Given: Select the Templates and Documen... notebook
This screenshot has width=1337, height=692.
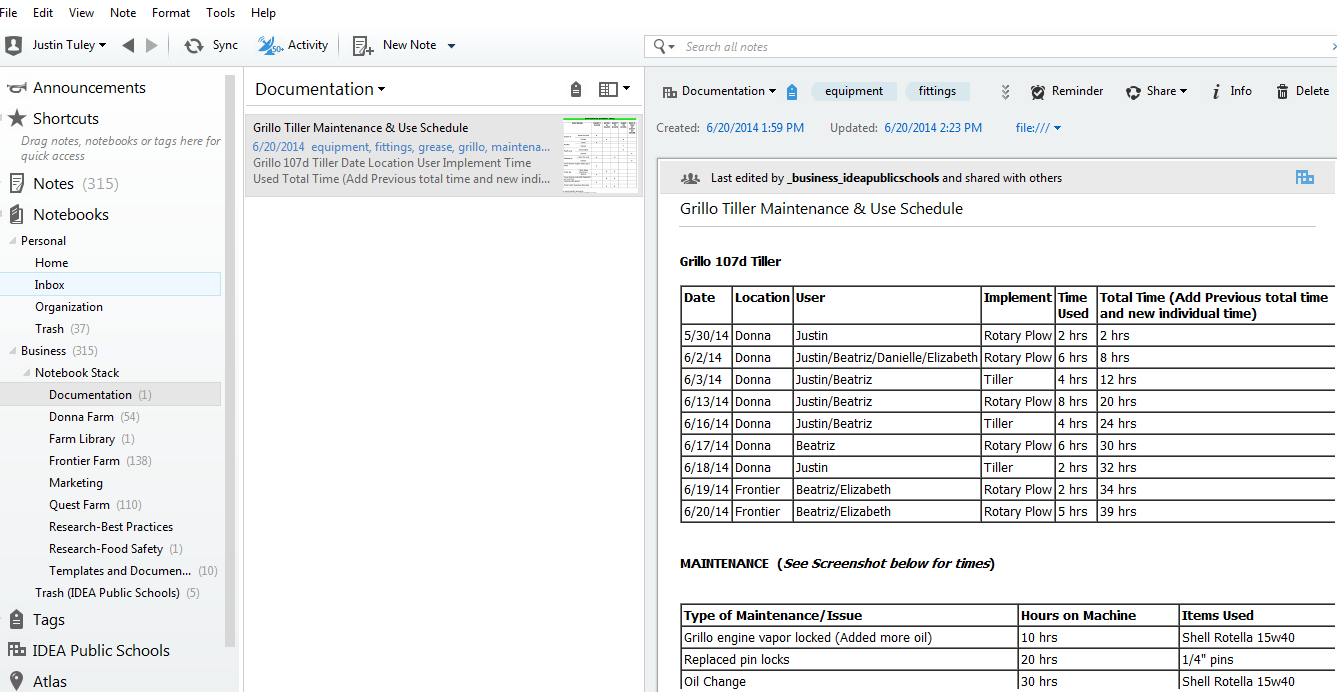Looking at the screenshot, I should (x=133, y=571).
